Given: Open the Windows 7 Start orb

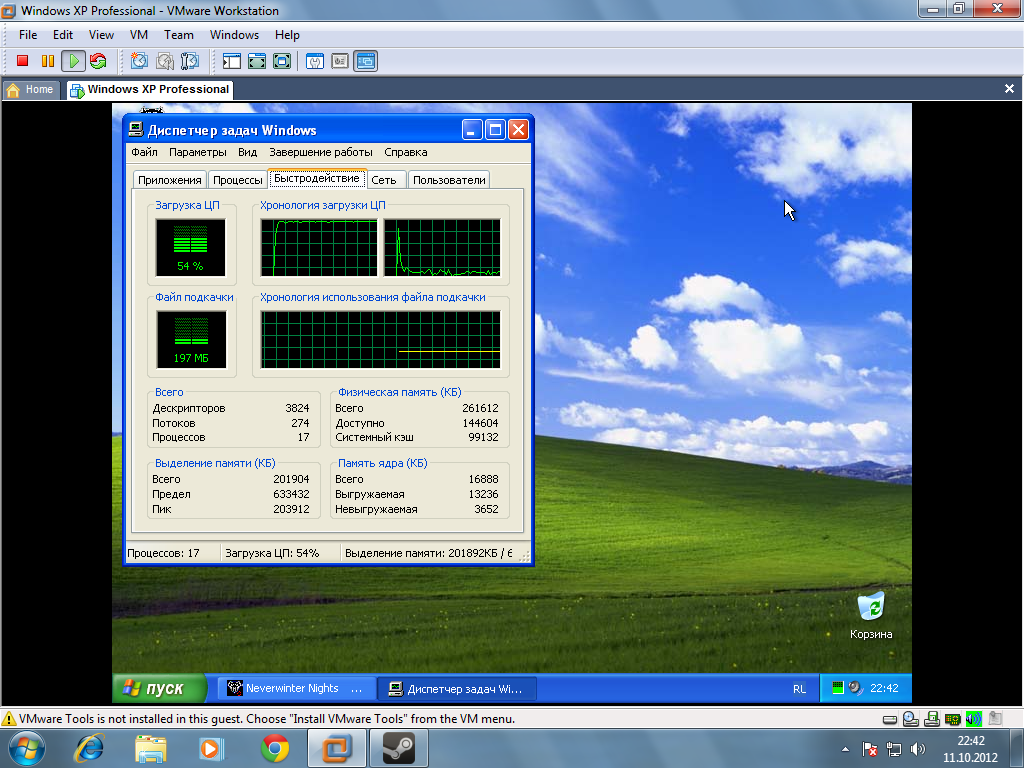Looking at the screenshot, I should pos(27,748).
